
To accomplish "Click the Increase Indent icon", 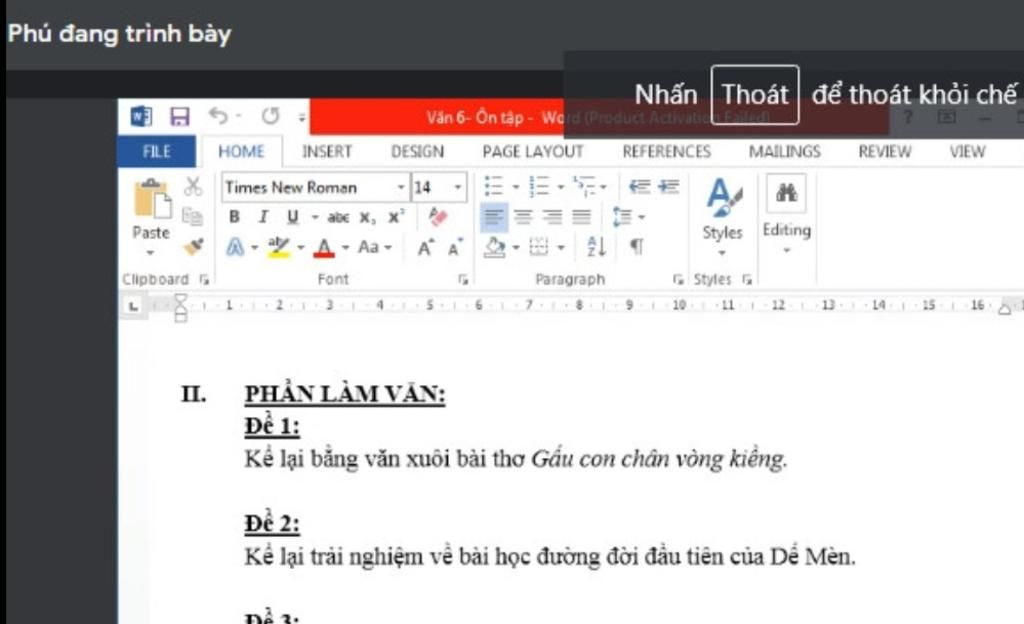I will tap(669, 187).
